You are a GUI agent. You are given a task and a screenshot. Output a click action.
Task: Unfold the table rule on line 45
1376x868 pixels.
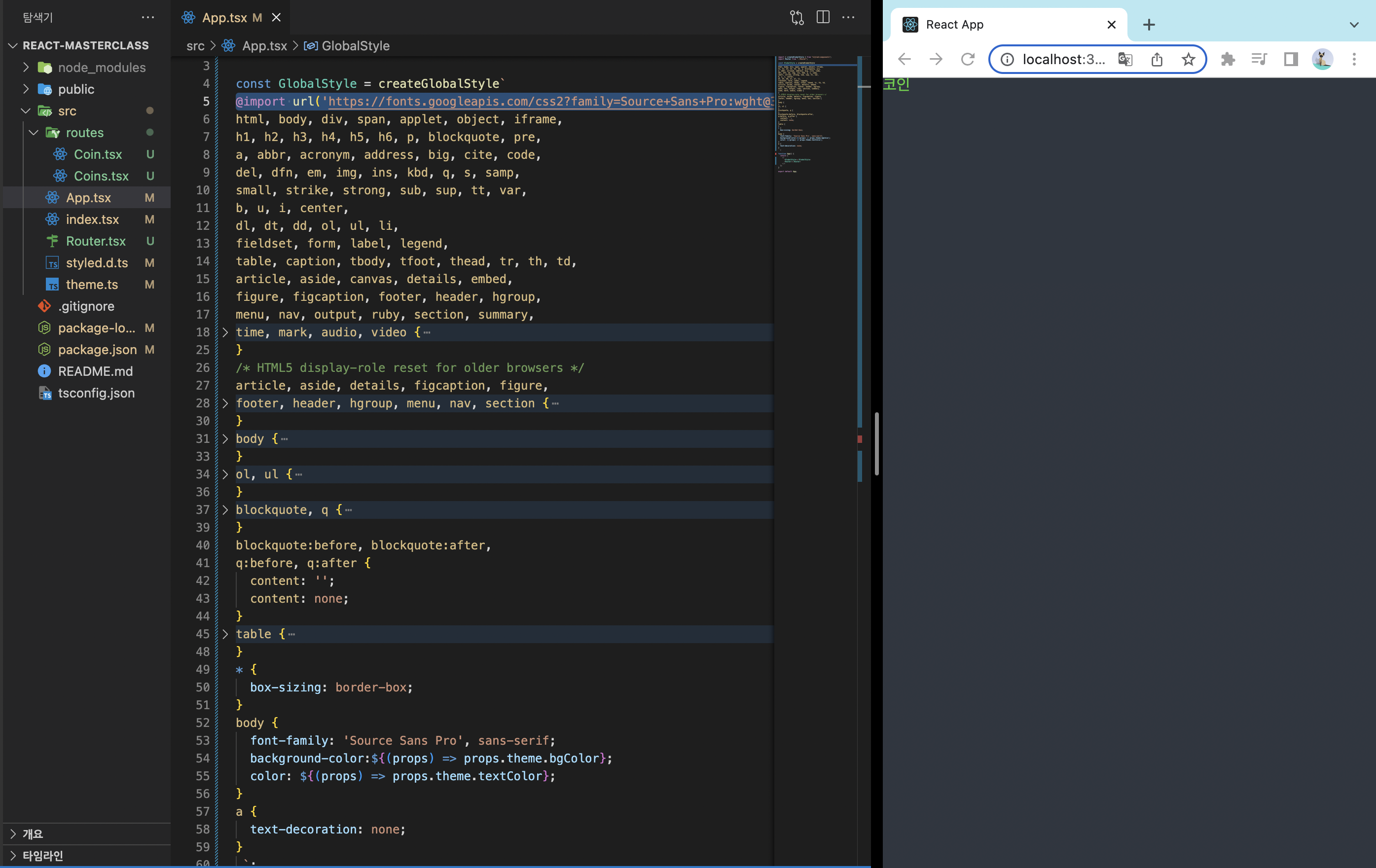click(225, 634)
